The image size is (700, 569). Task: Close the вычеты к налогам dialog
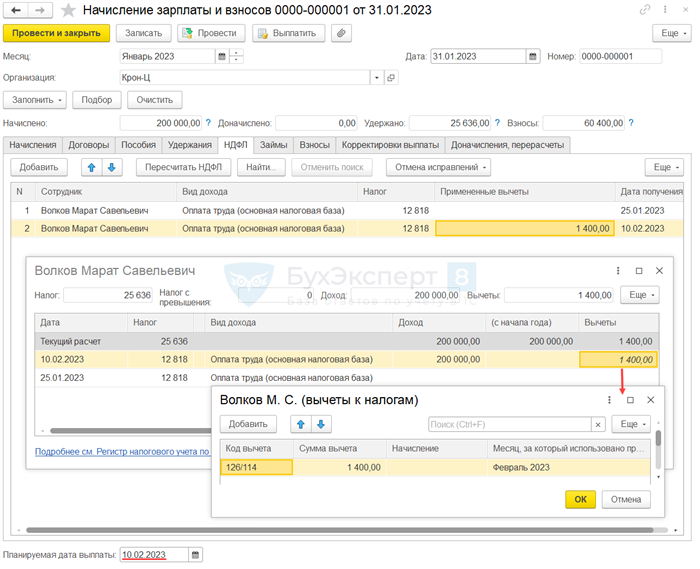pyautogui.click(x=650, y=400)
